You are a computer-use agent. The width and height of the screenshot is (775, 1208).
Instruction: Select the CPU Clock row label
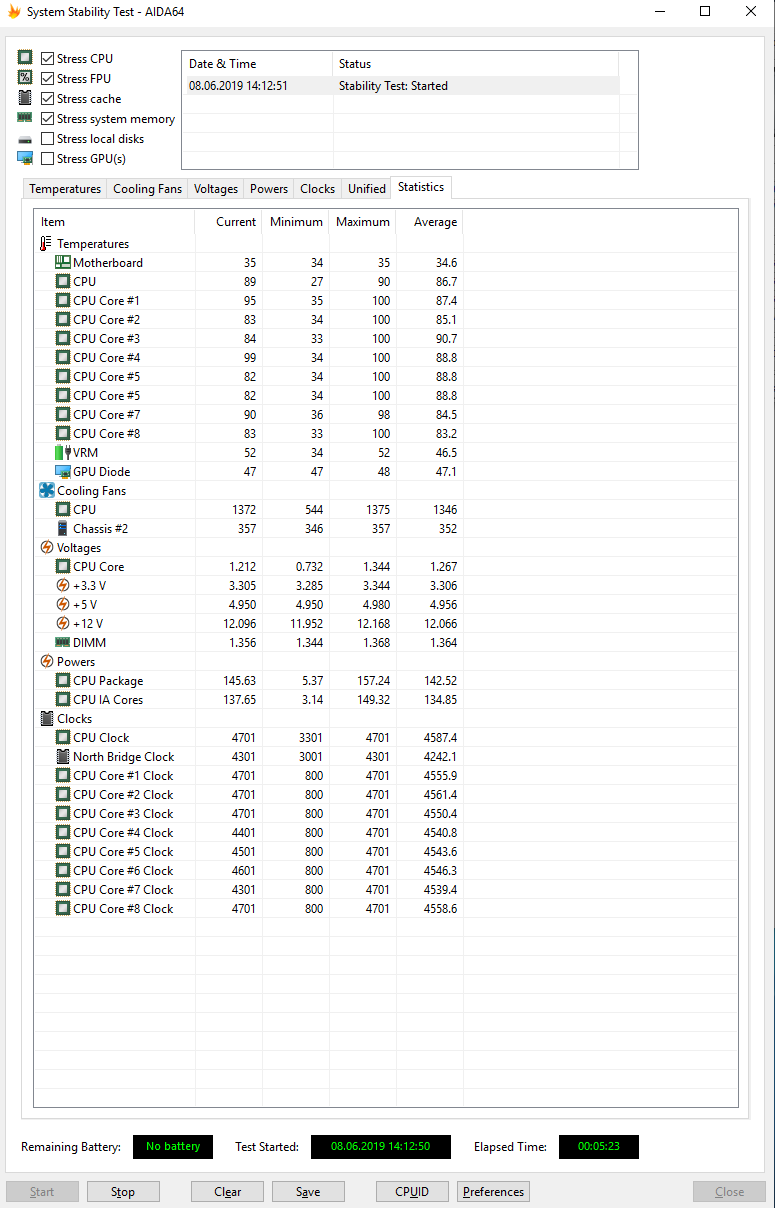click(101, 738)
